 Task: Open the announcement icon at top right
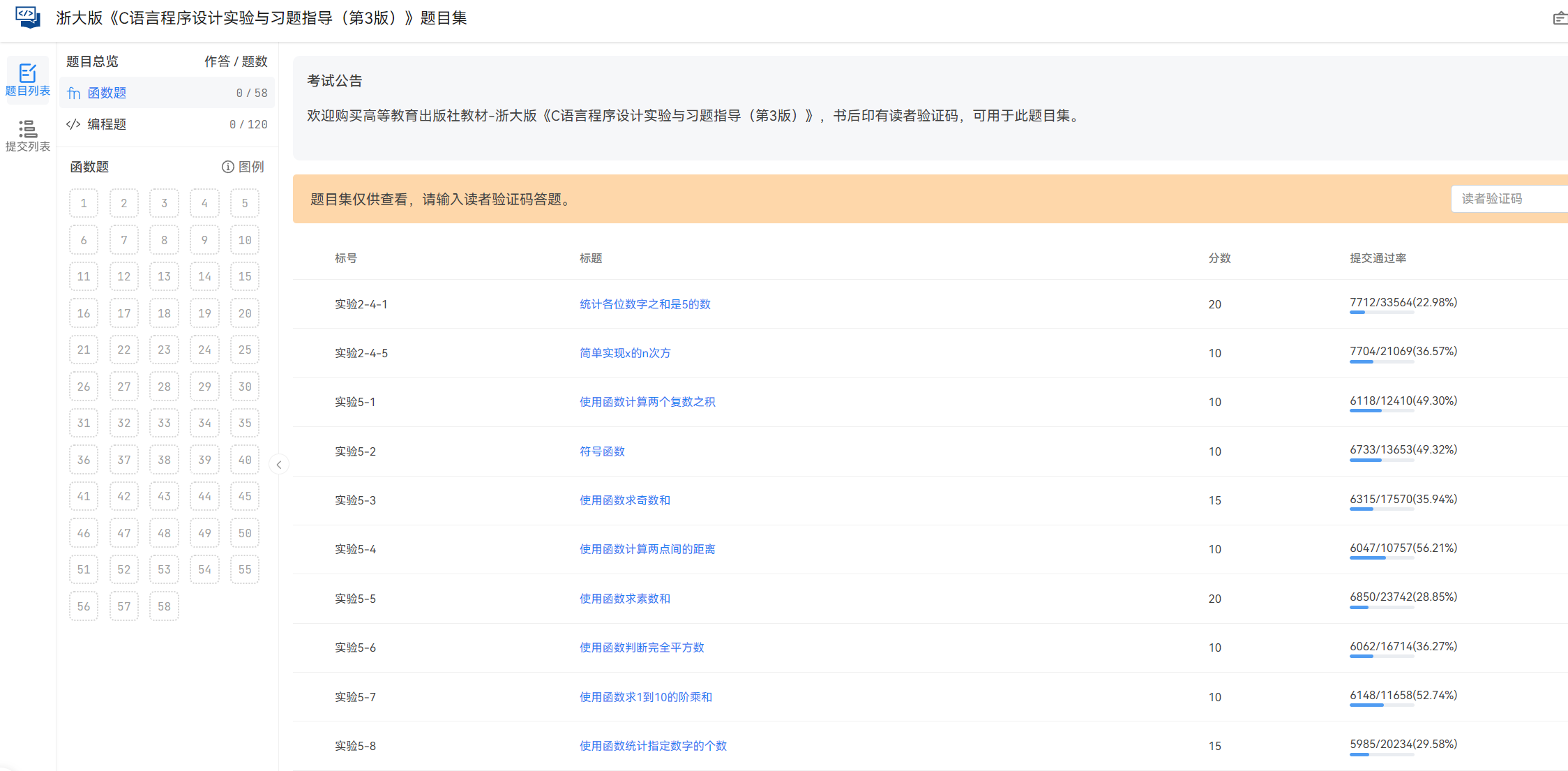[1560, 18]
